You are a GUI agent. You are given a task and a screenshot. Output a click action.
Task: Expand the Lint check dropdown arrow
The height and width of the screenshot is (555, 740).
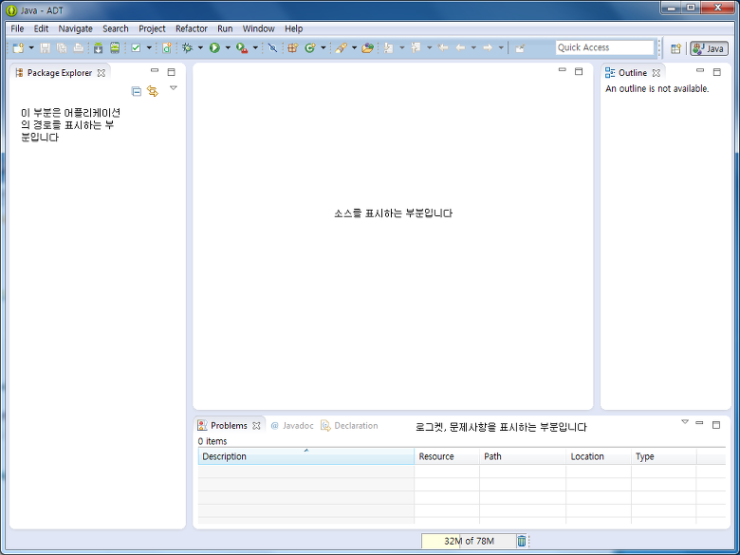(x=149, y=48)
